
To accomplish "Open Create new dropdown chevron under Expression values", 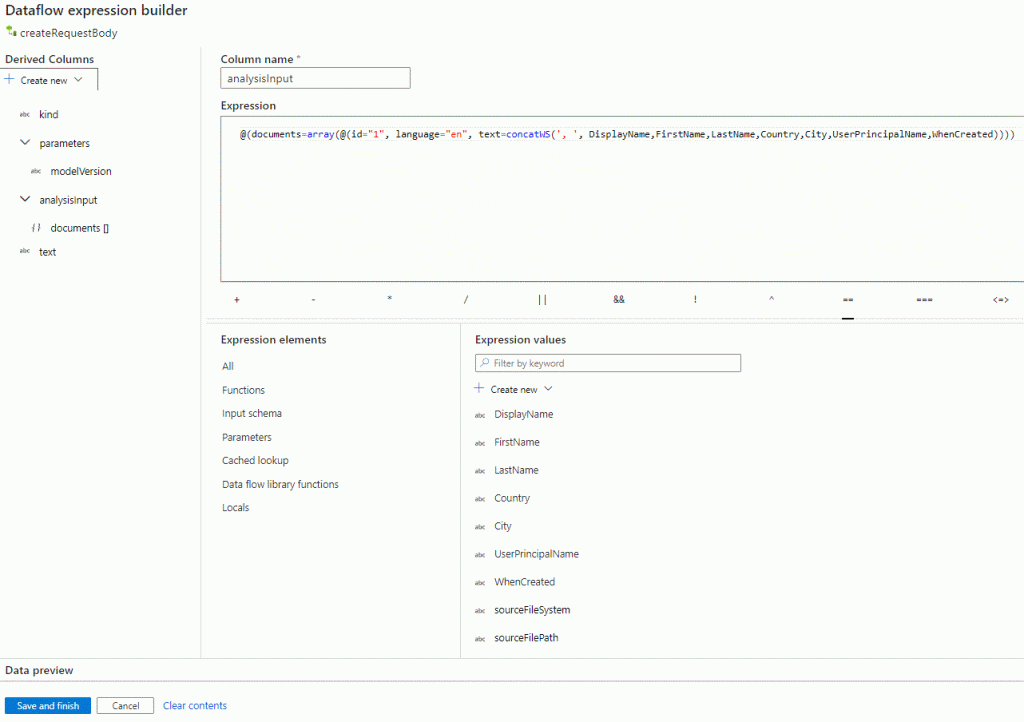I will click(548, 388).
